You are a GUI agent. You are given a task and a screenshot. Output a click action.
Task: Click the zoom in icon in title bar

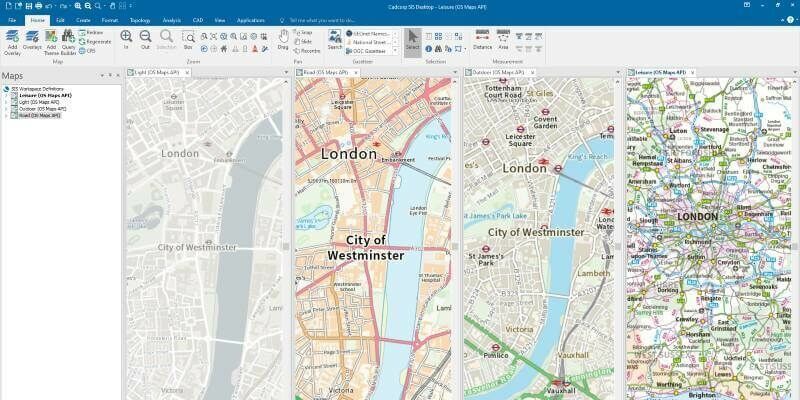pyautogui.click(x=78, y=6)
